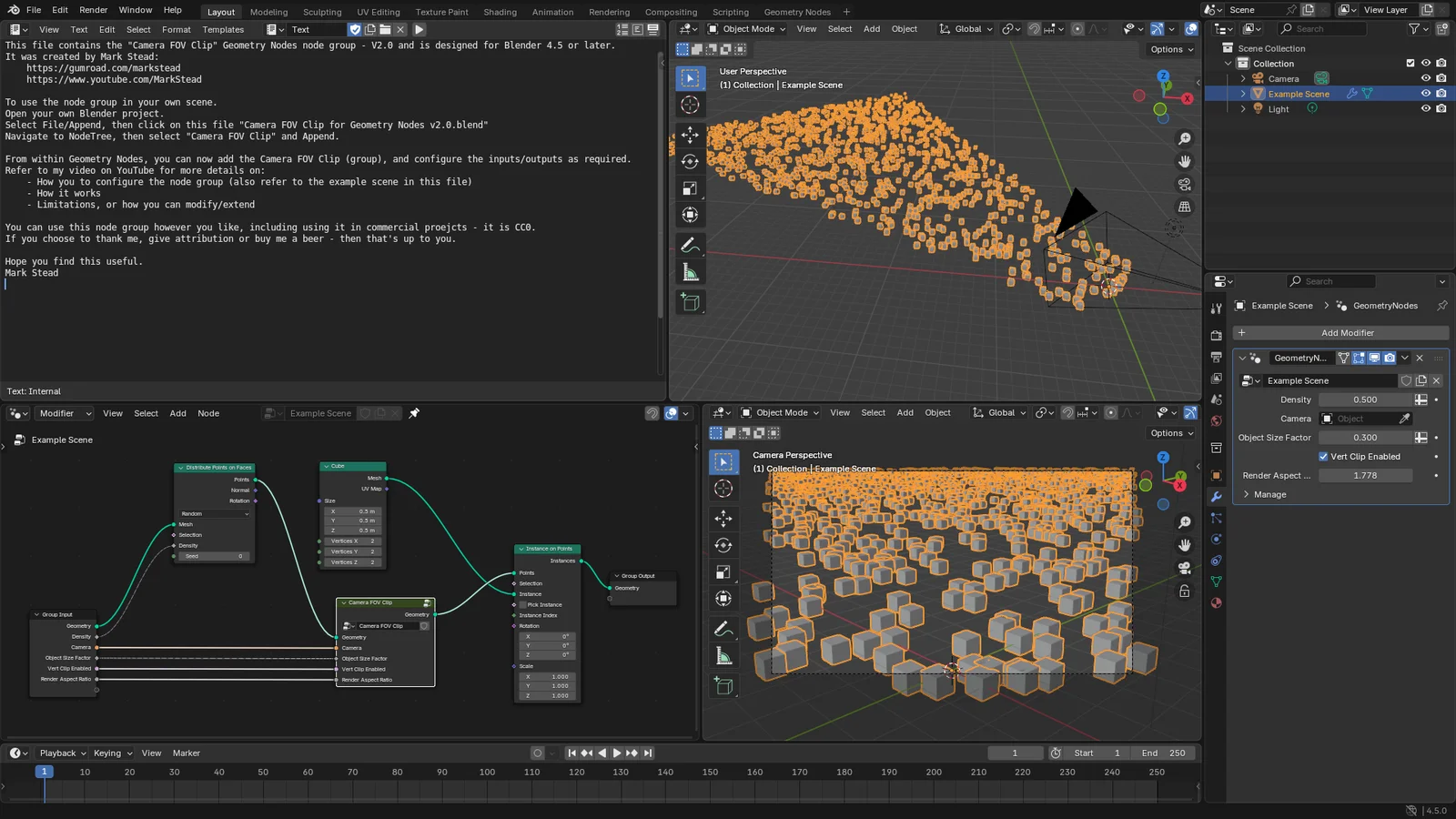Click the Add Cube tool in upper viewport
This screenshot has height=819, width=1456.
coord(690,302)
